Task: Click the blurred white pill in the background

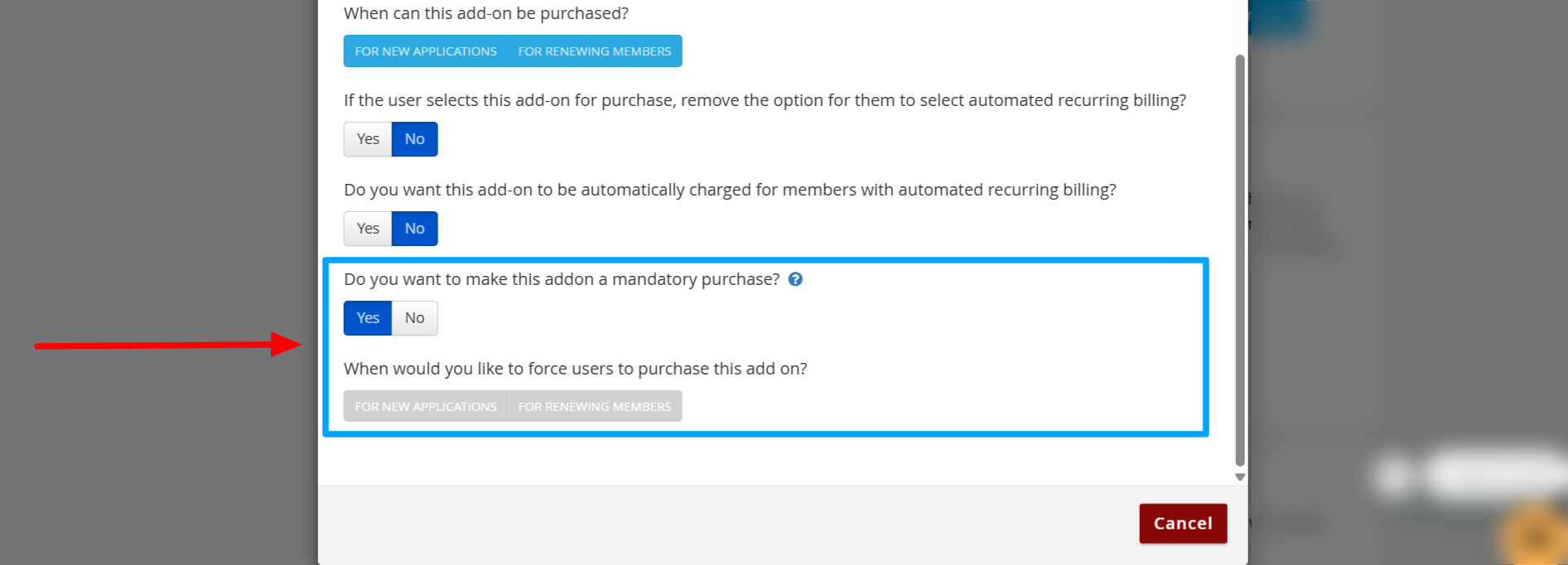Action: (x=1499, y=474)
